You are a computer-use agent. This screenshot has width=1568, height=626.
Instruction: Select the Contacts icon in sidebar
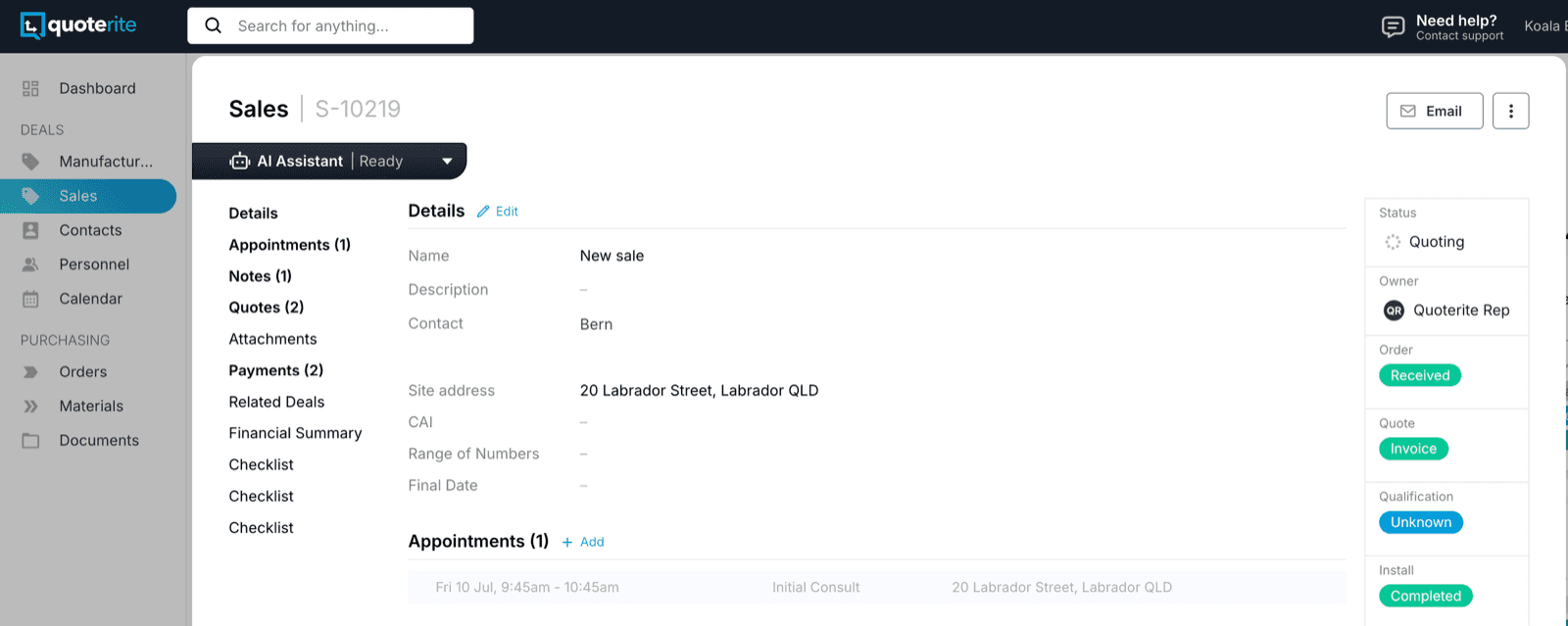pos(30,230)
